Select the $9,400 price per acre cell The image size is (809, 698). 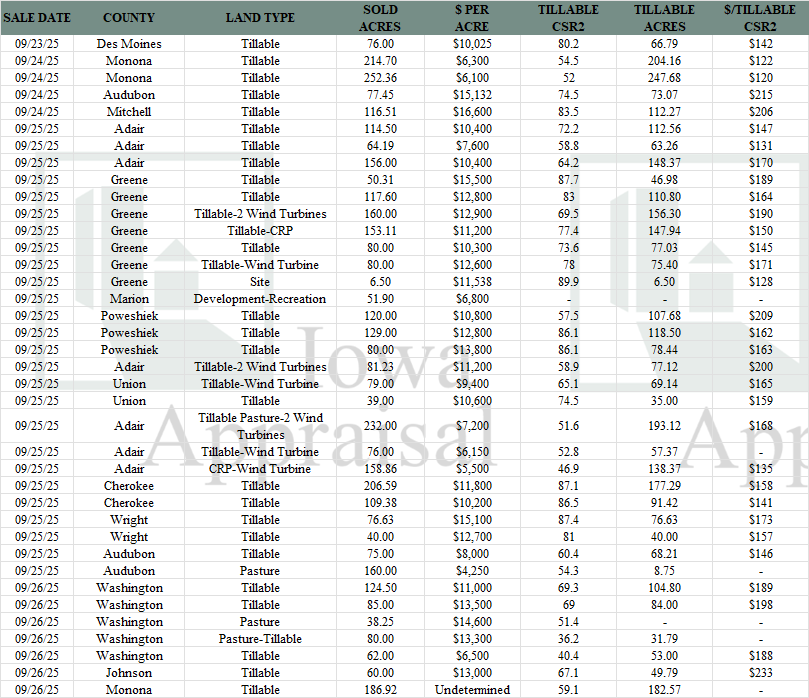pyautogui.click(x=472, y=384)
